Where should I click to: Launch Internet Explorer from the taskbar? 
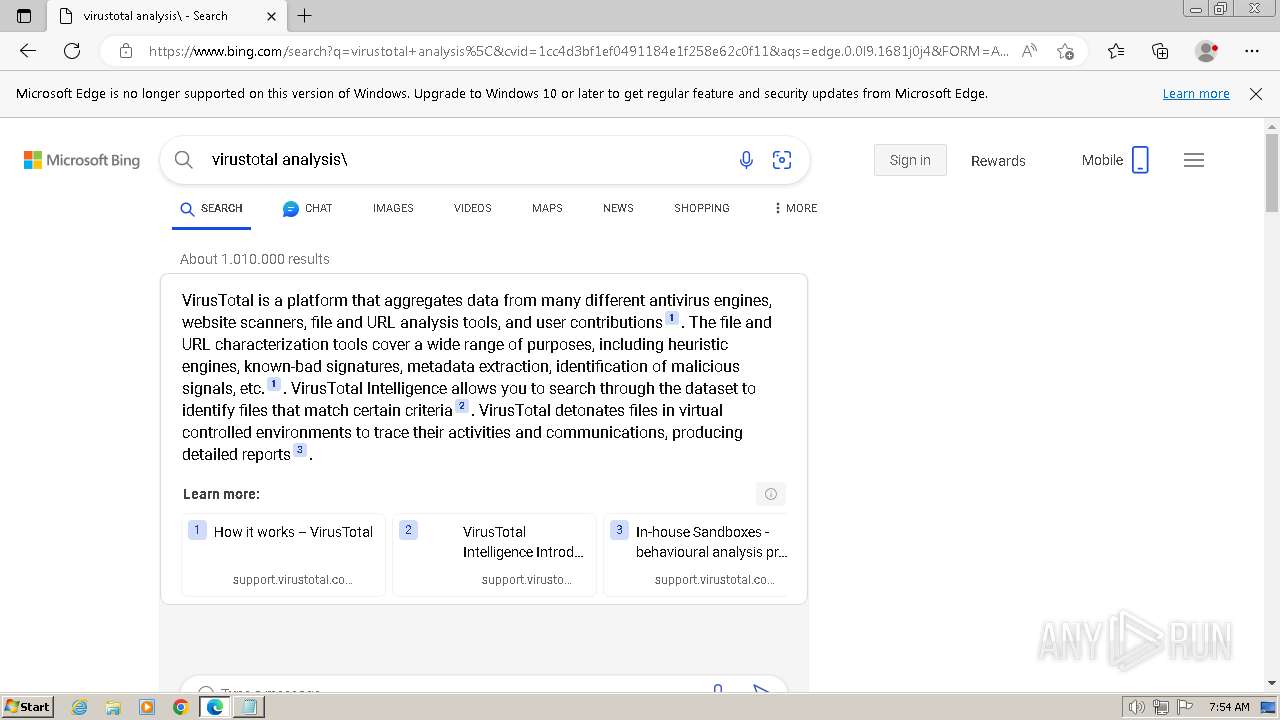point(80,707)
